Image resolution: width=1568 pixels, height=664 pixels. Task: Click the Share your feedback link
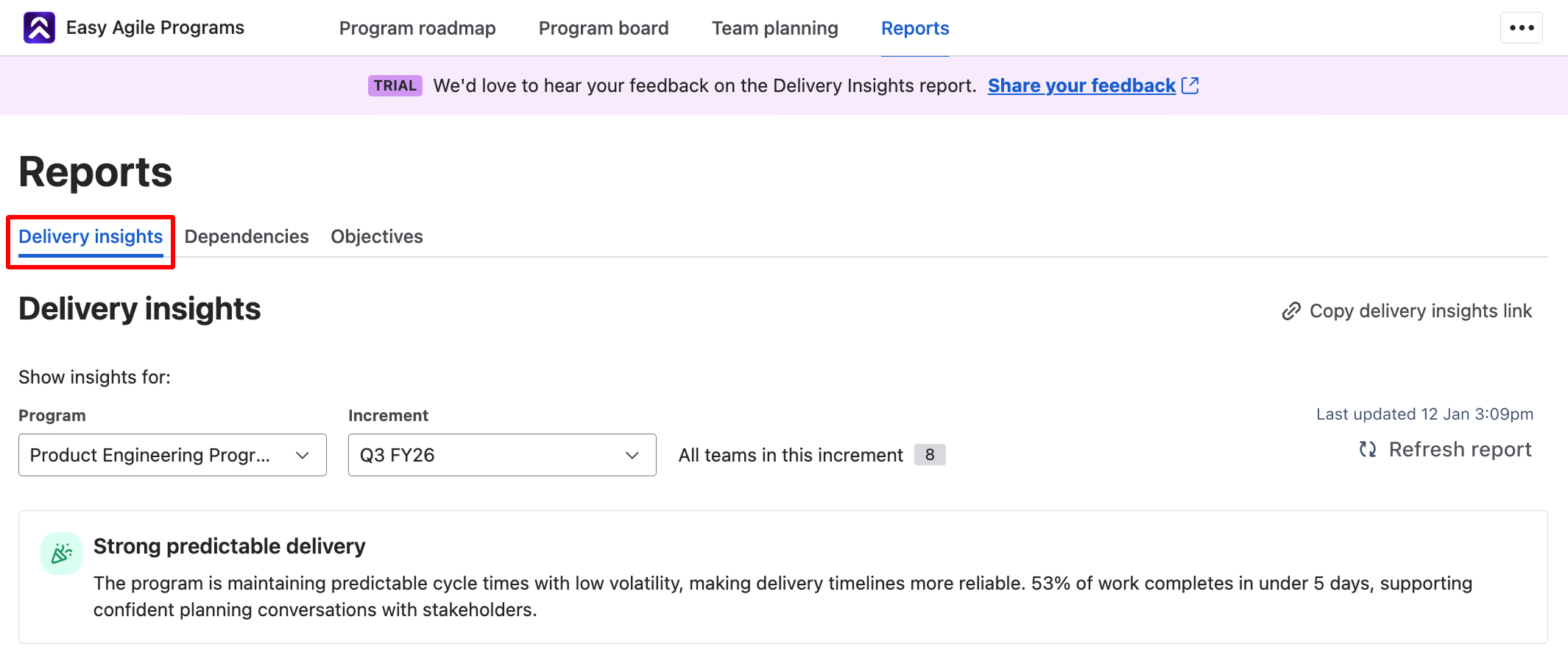tap(1081, 85)
